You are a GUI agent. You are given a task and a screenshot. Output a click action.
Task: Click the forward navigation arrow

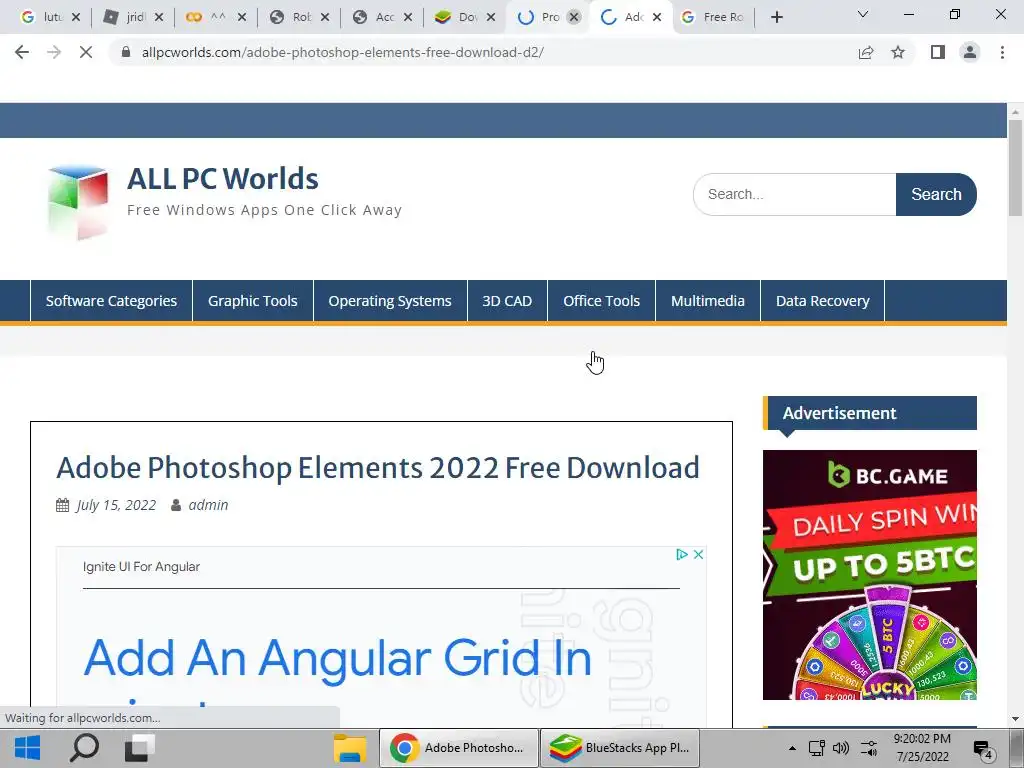point(54,52)
